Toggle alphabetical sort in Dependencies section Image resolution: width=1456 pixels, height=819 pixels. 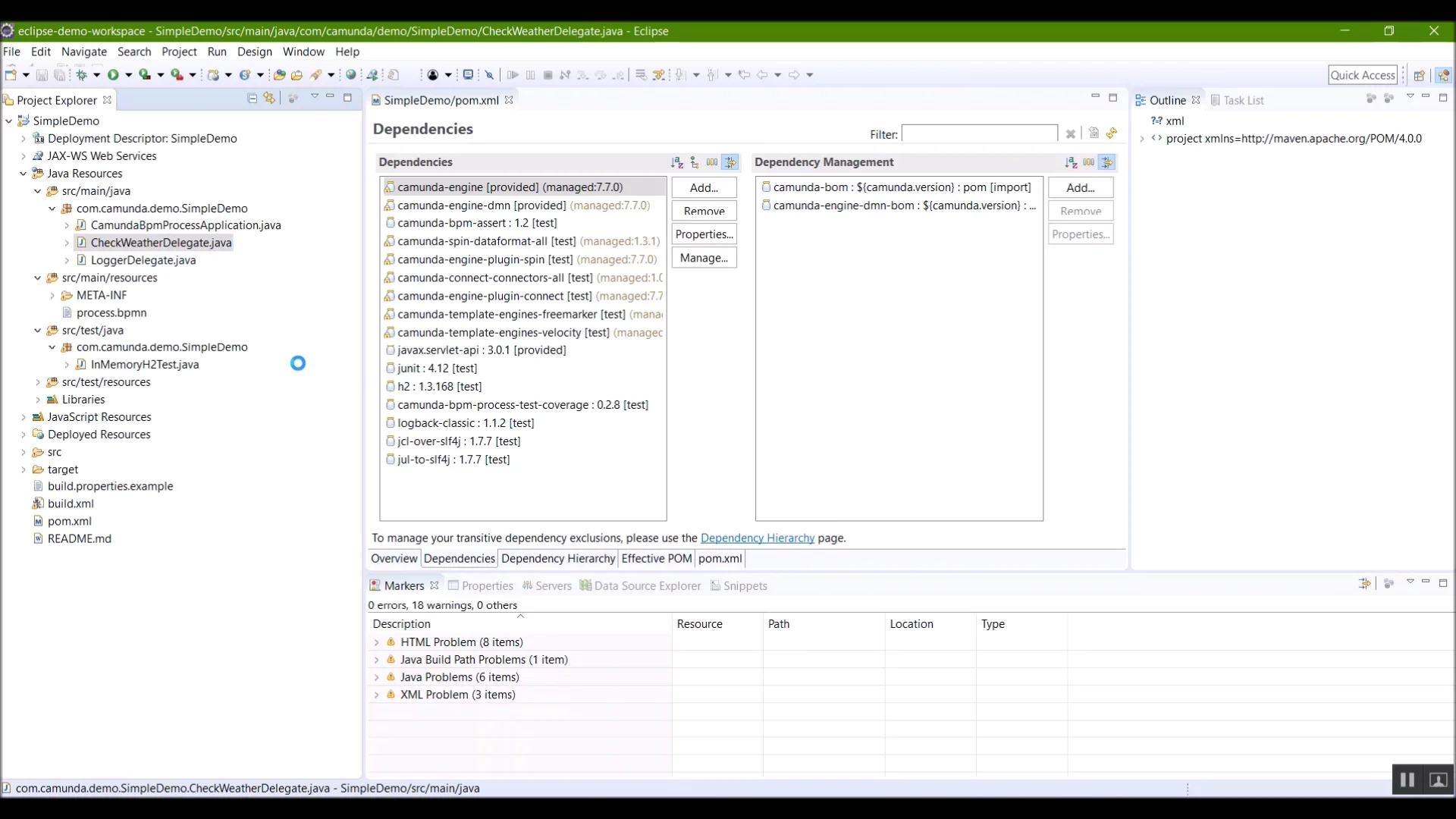point(677,162)
